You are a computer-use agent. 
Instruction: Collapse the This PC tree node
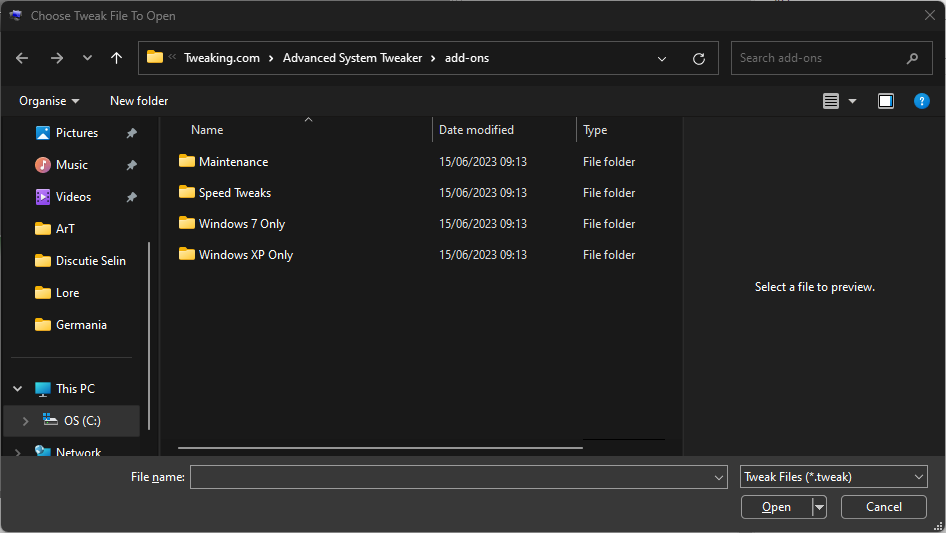[x=17, y=389]
